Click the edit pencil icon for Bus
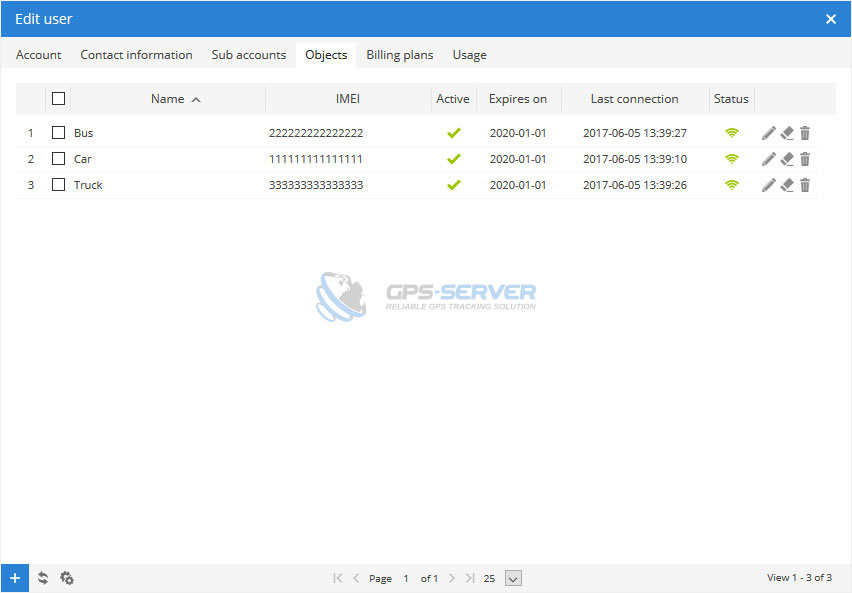Image resolution: width=852 pixels, height=593 pixels. (768, 133)
